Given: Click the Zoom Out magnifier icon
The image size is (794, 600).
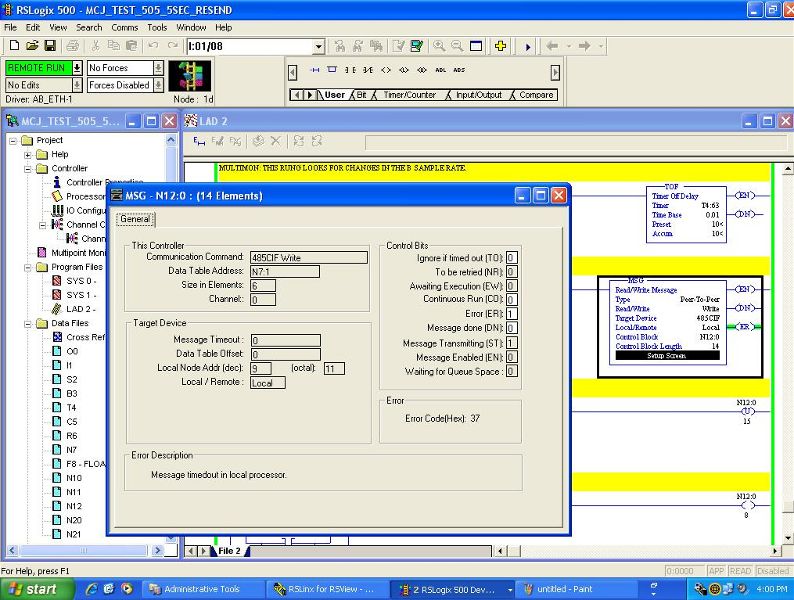Looking at the screenshot, I should 457,46.
